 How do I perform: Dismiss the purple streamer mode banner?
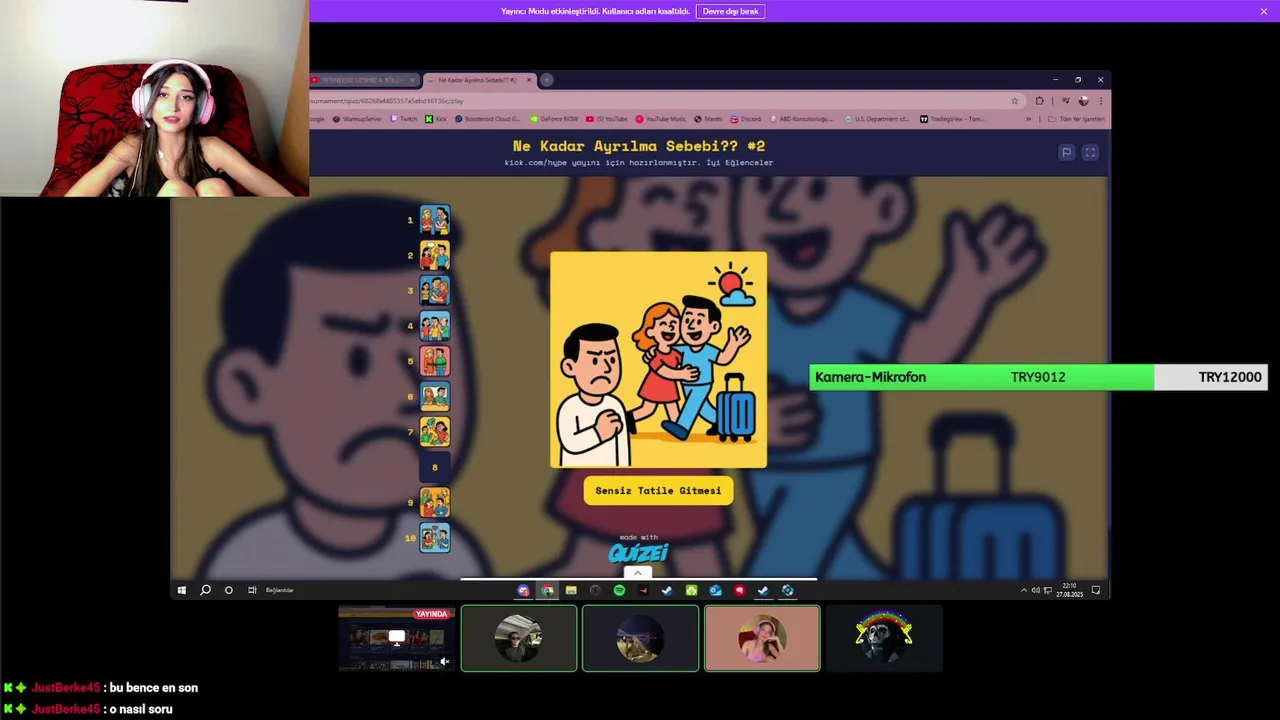(x=1264, y=11)
